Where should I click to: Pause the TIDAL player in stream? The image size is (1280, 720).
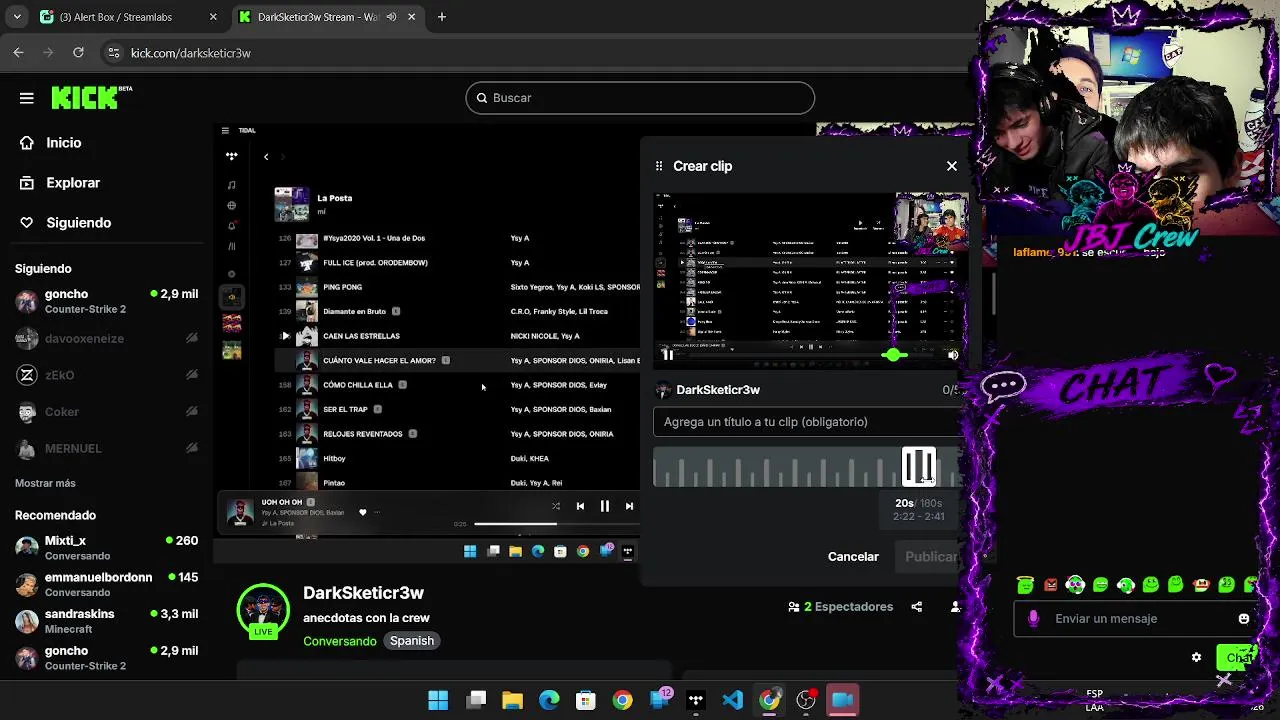[604, 506]
